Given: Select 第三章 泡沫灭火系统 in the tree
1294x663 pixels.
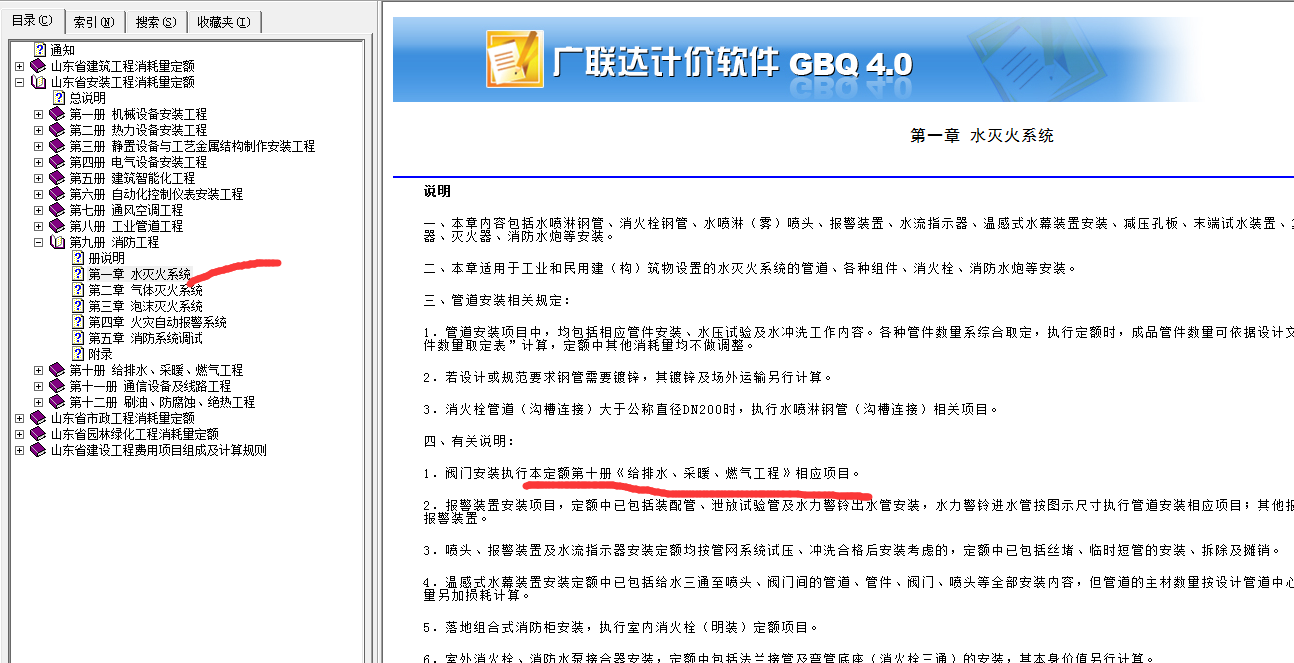Looking at the screenshot, I should (145, 306).
